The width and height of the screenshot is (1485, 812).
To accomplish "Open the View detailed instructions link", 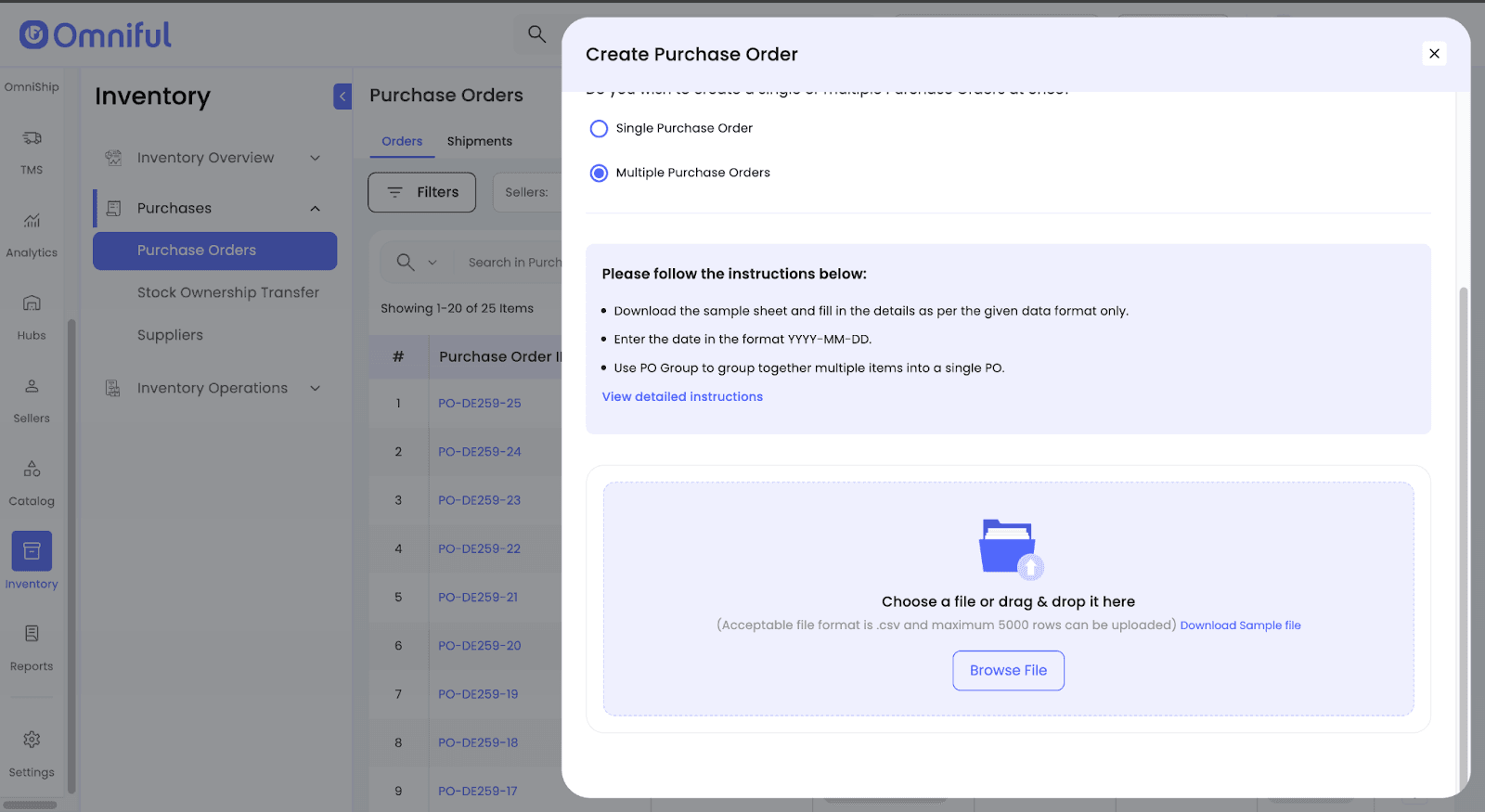I will coord(682,396).
